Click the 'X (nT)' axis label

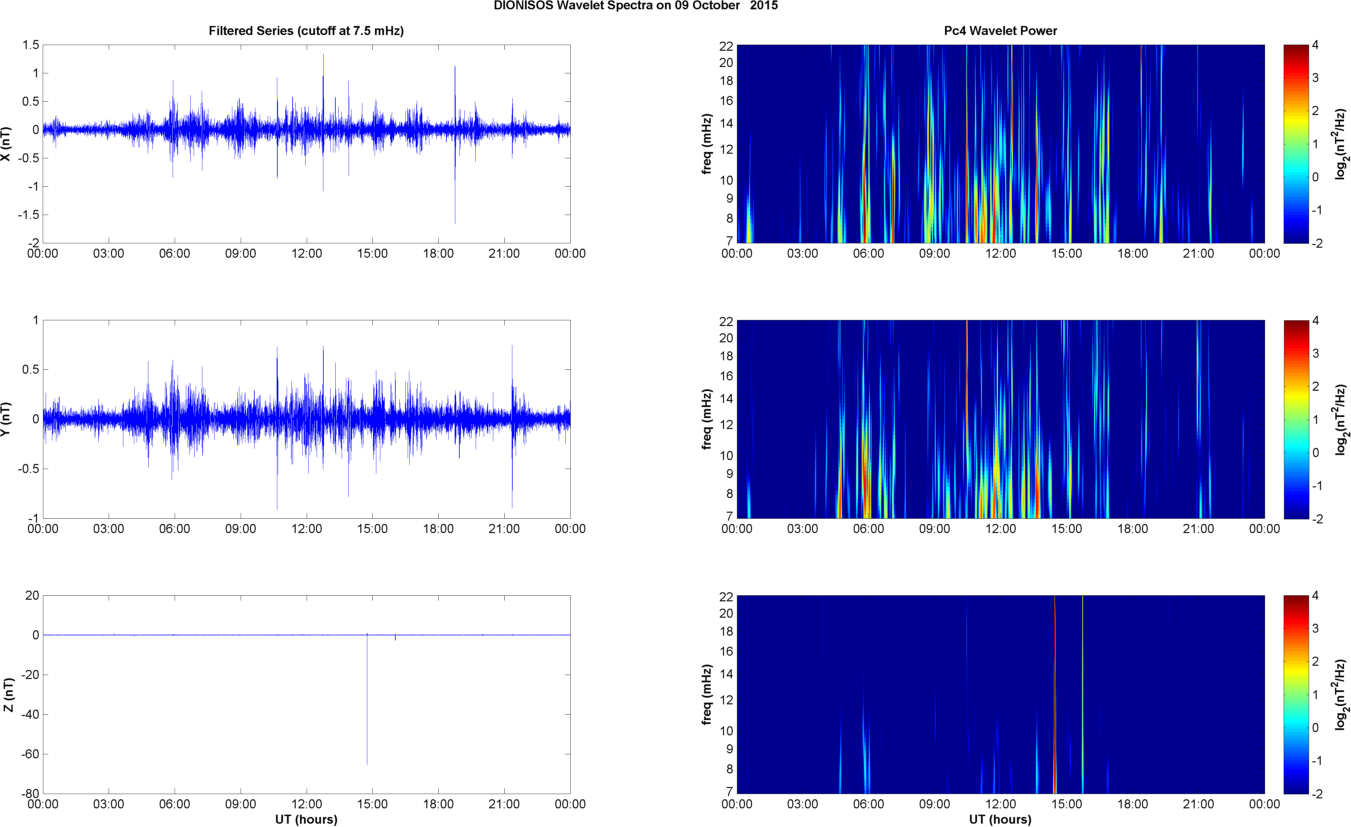point(7,143)
